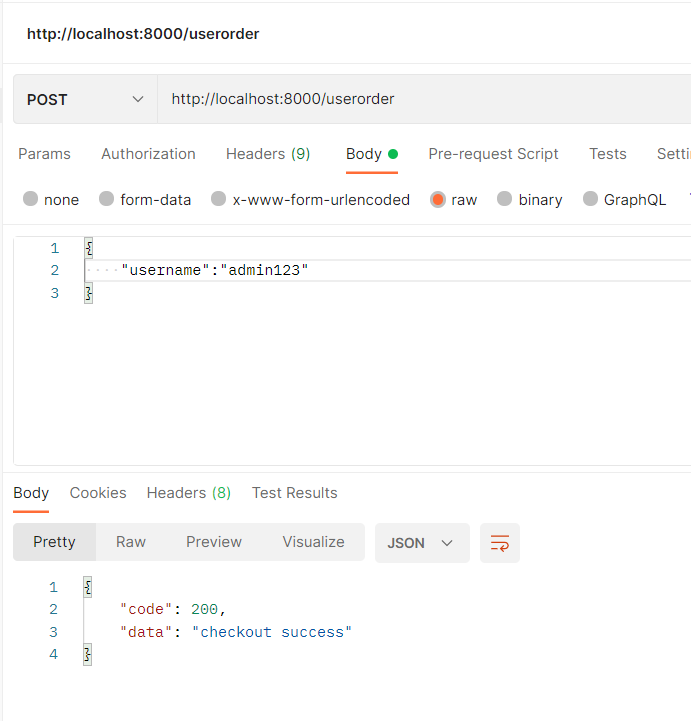
Task: Show the Preview response view
Action: (214, 542)
